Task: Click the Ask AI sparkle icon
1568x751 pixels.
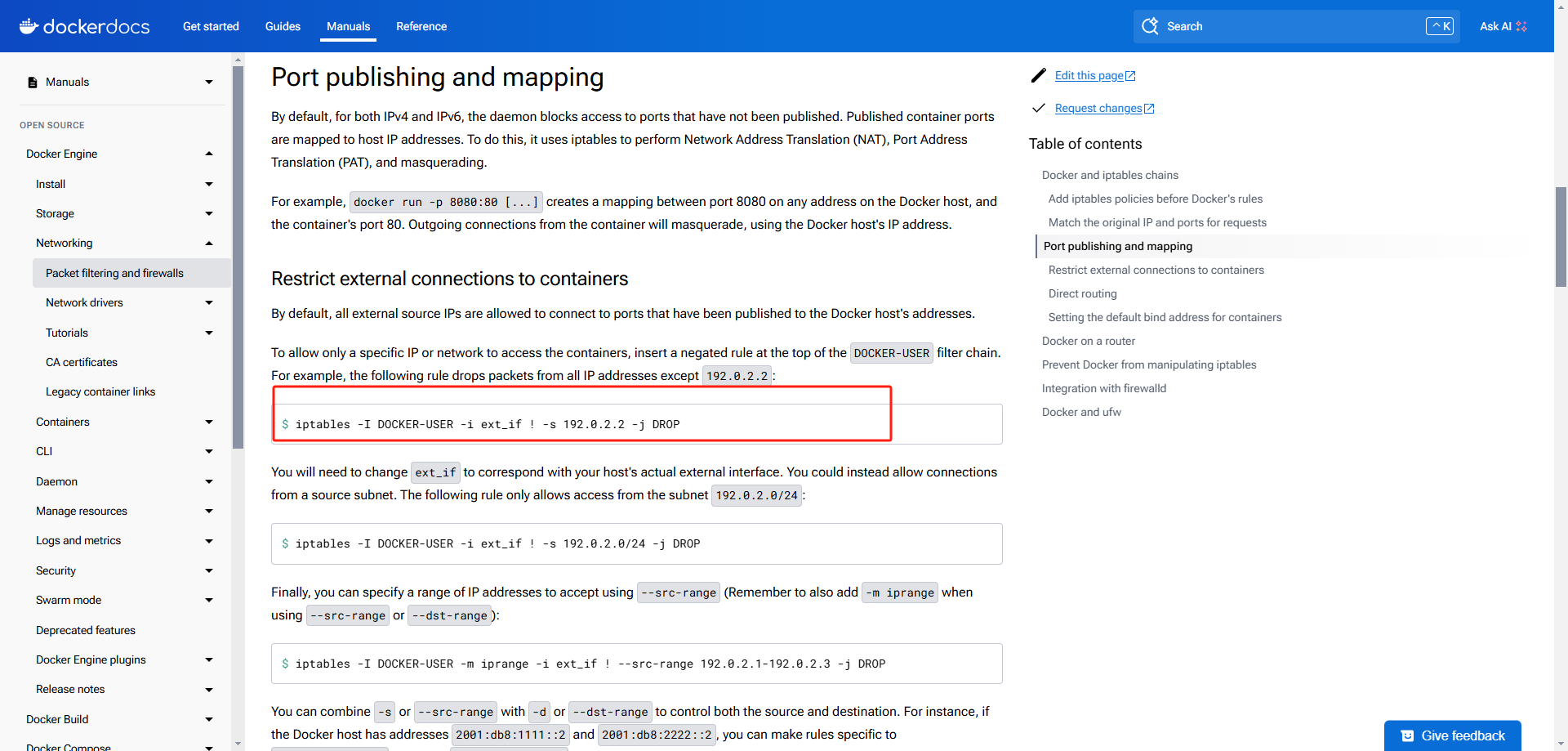Action: tap(1521, 26)
